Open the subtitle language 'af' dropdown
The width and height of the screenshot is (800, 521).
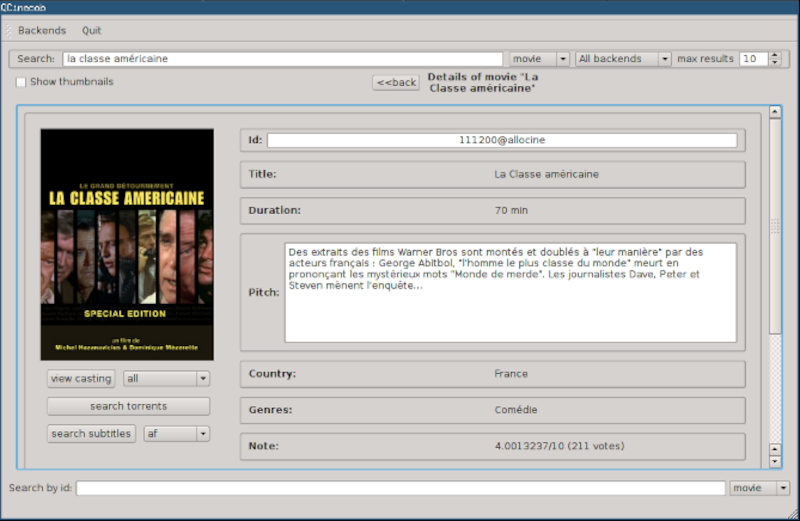[176, 434]
